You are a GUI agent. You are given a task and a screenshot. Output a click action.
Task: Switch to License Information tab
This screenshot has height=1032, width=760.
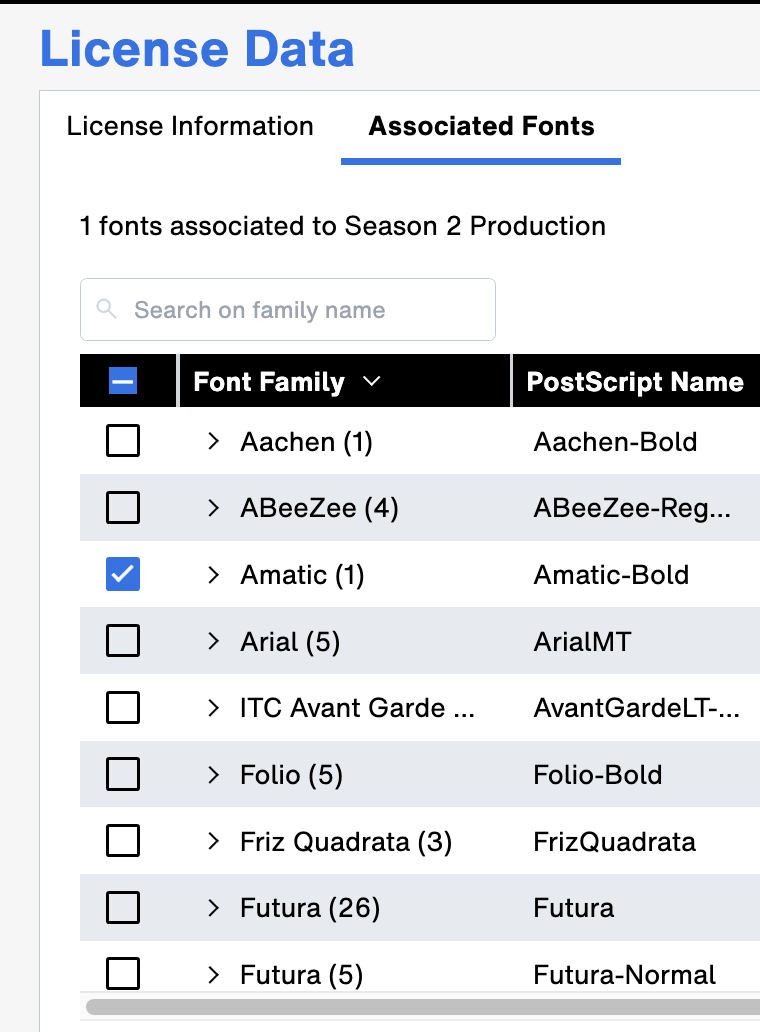coord(190,126)
